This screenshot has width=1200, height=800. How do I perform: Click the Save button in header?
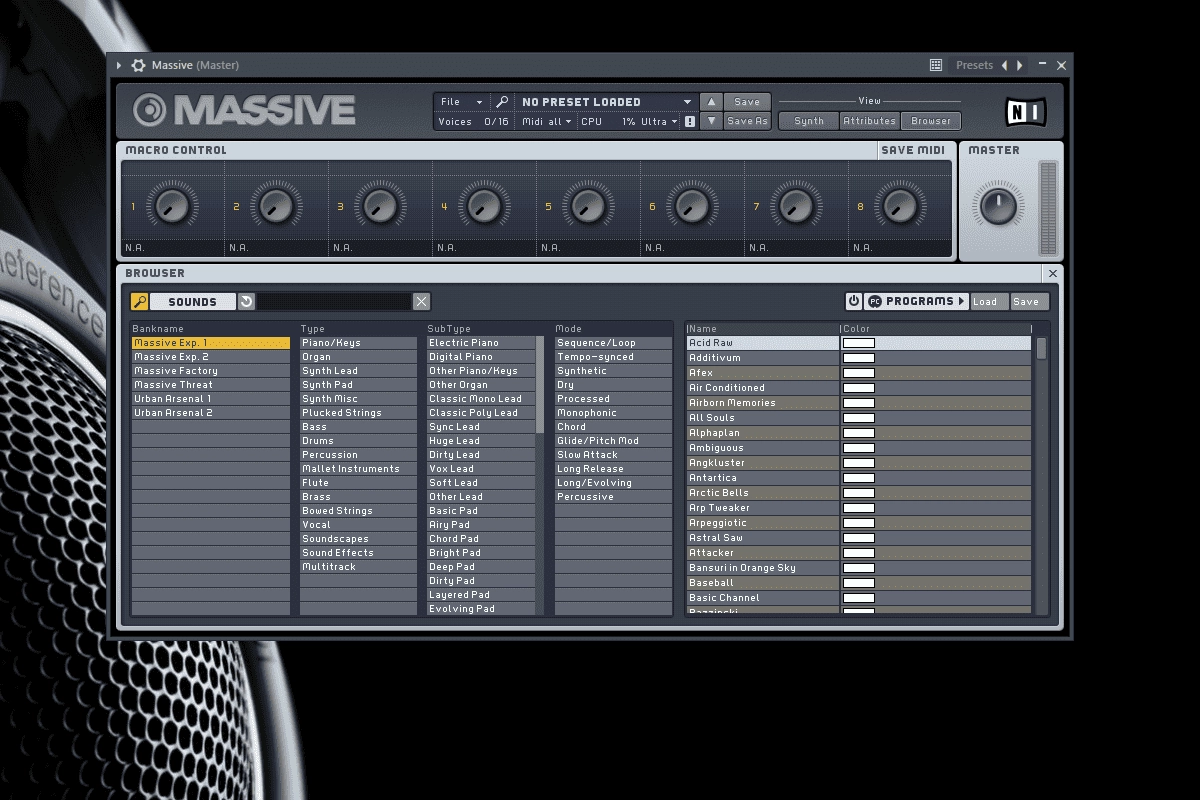click(x=747, y=102)
